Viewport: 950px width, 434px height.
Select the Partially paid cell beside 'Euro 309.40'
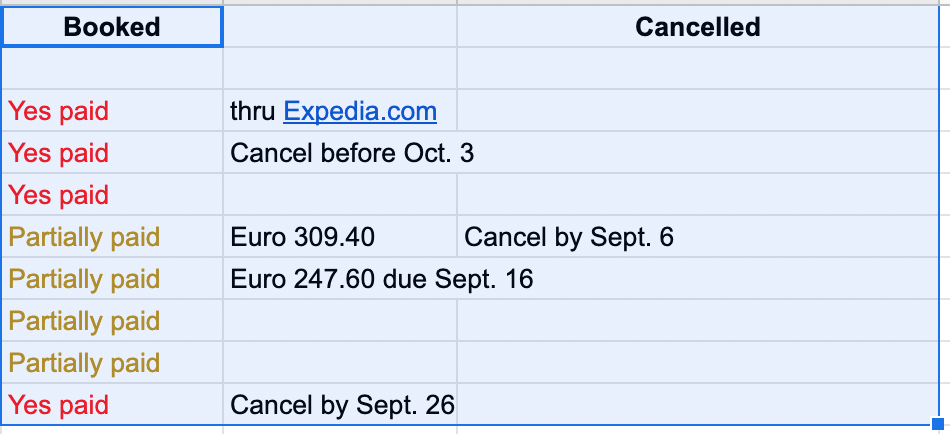112,236
